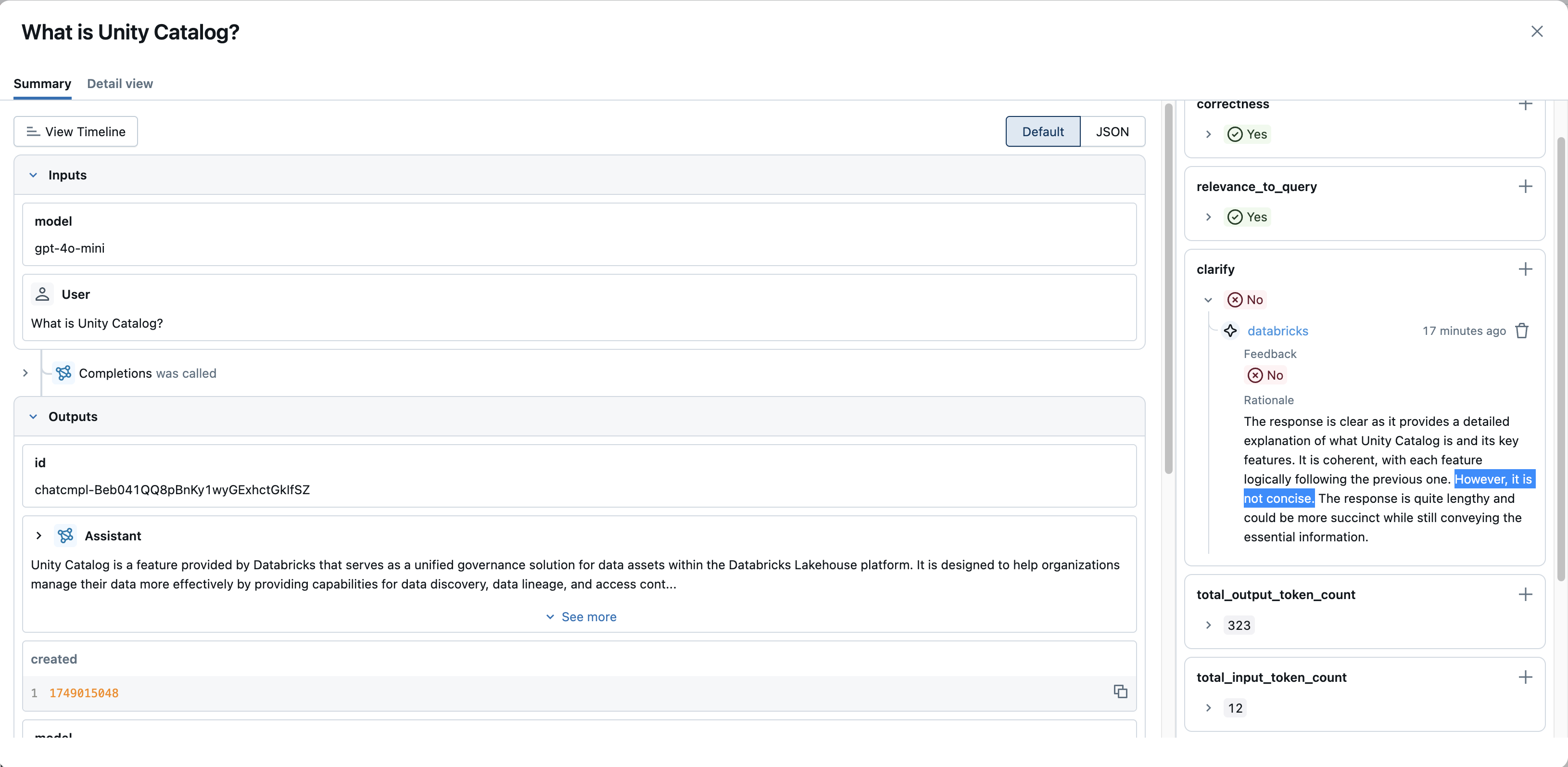
Task: Click the vertical scrollbar in the trace panel
Action: (x=1168, y=286)
